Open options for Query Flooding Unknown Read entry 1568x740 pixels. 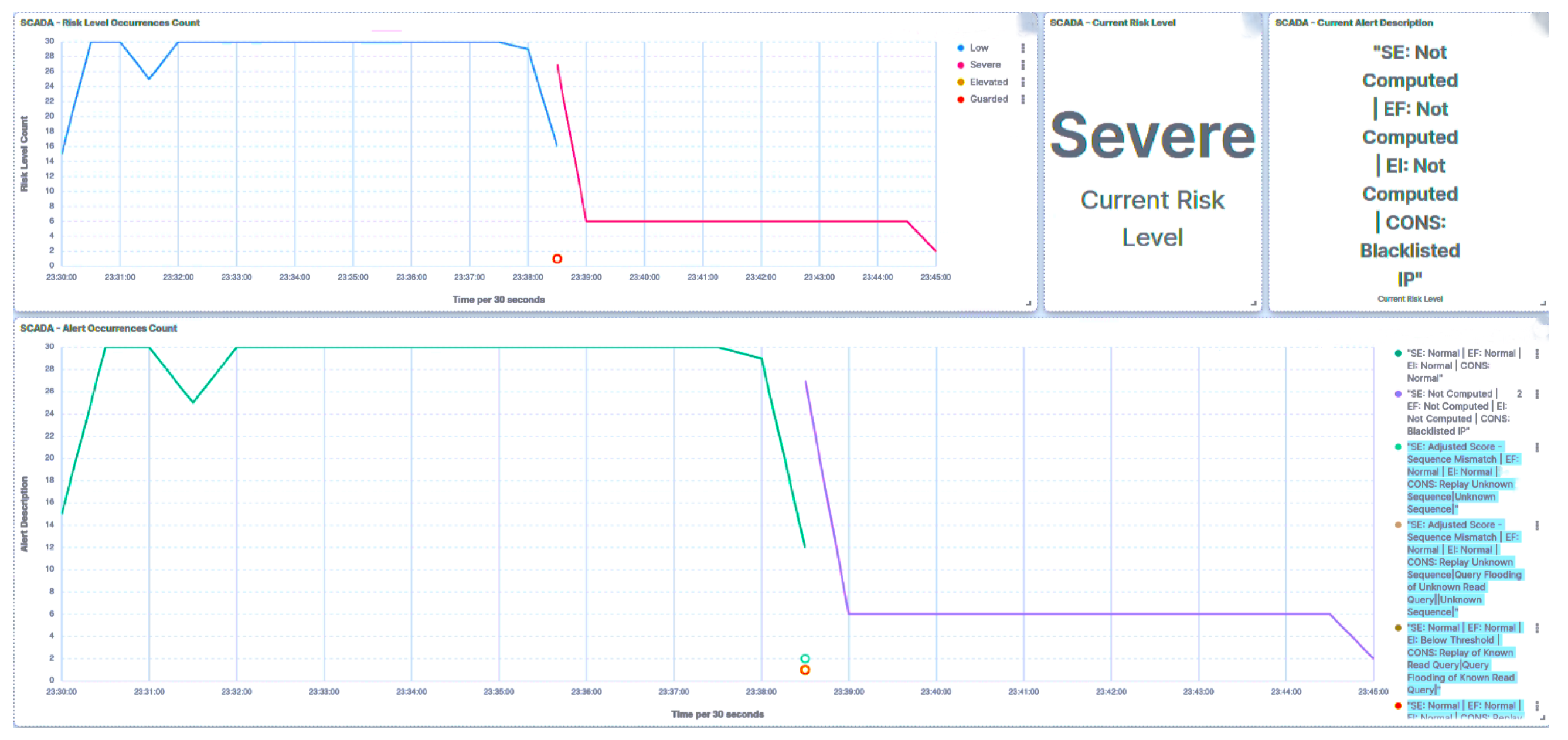coord(1536,525)
